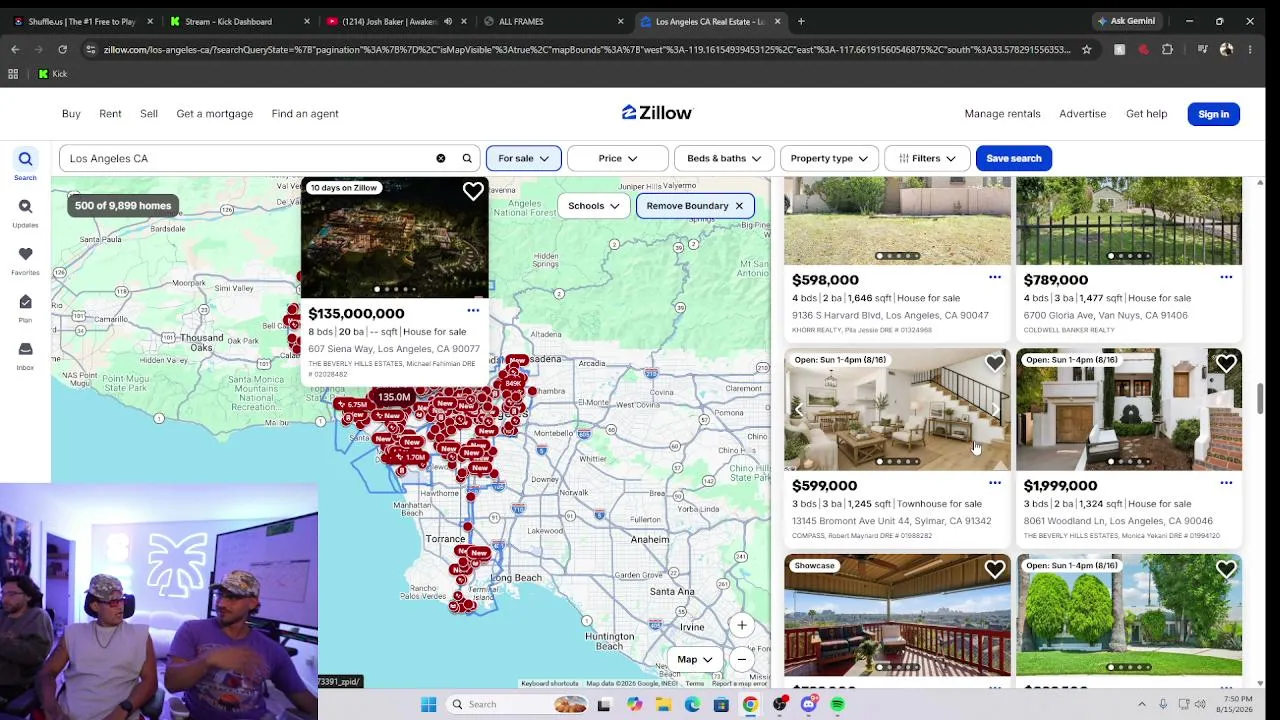Expand the Property type dropdown
1280x720 pixels.
click(829, 158)
